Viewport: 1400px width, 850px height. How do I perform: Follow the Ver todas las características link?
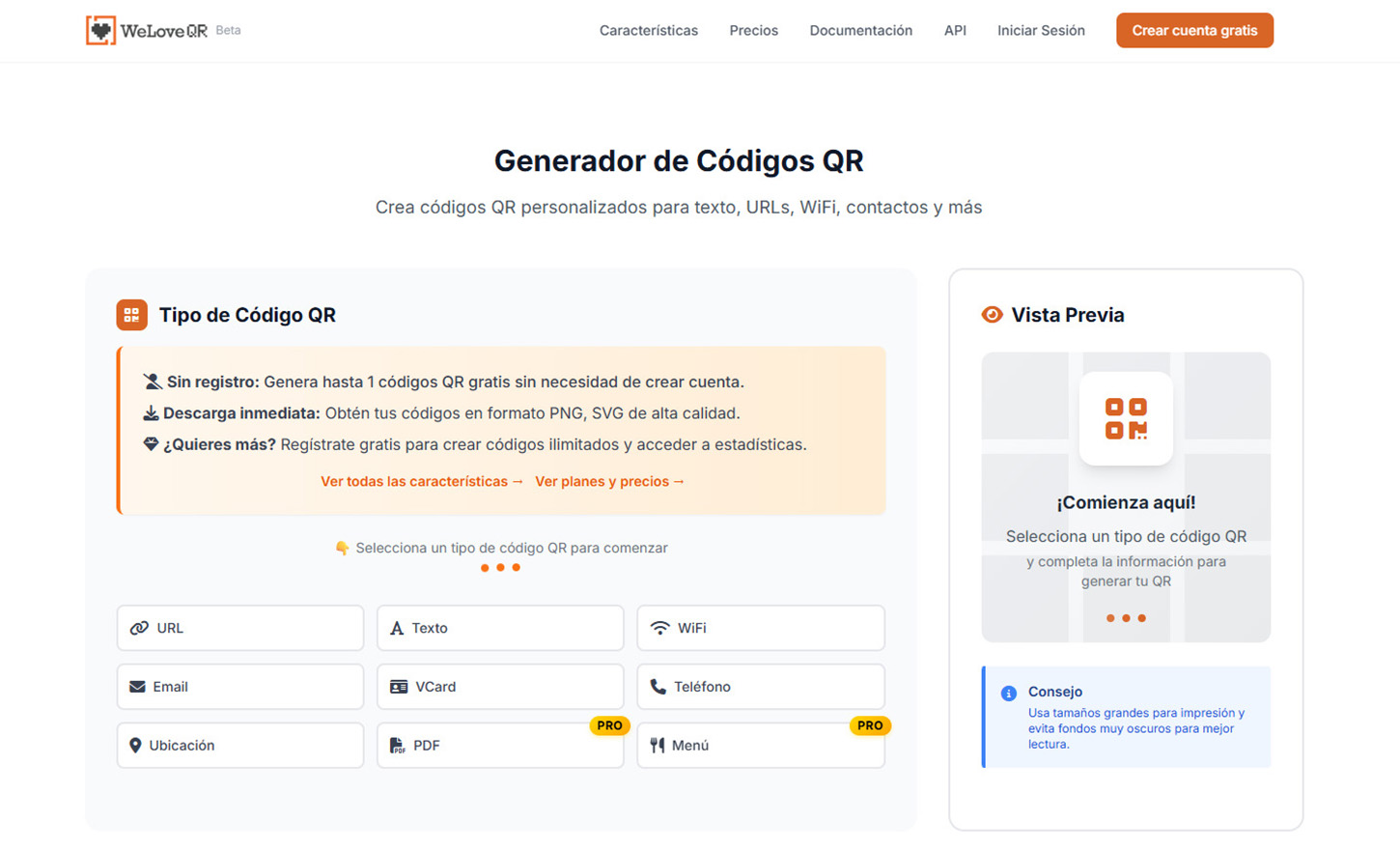coord(422,481)
